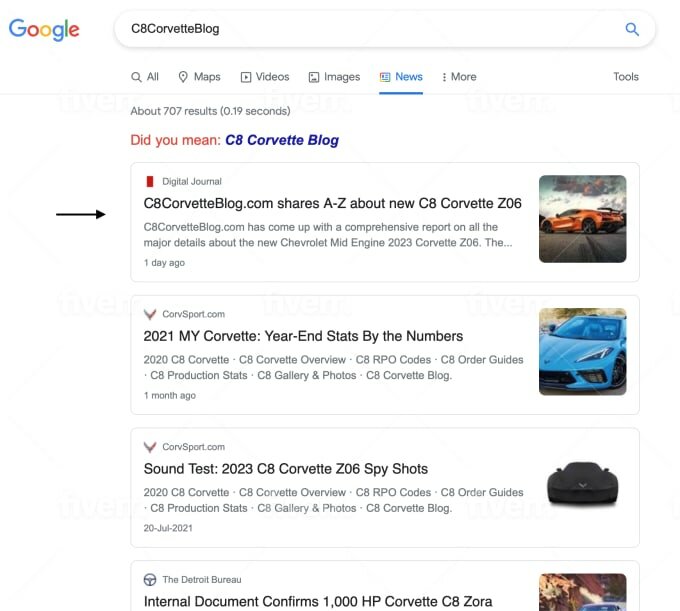Expand the More options menu
Viewport: 680px width, 611px height.
(x=459, y=77)
